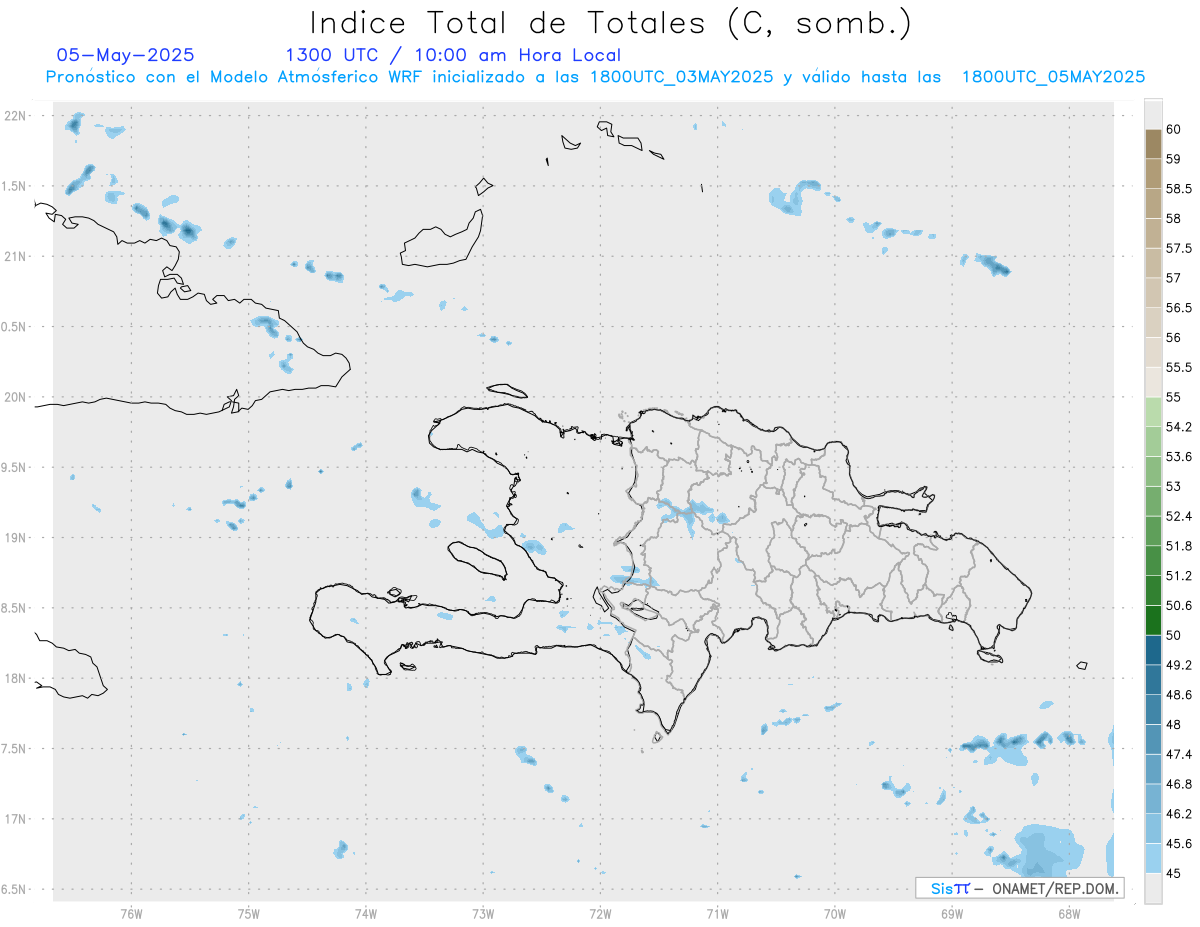Pick the blue swatch between 47.4 and 48
The image size is (1200, 927).
[1153, 739]
